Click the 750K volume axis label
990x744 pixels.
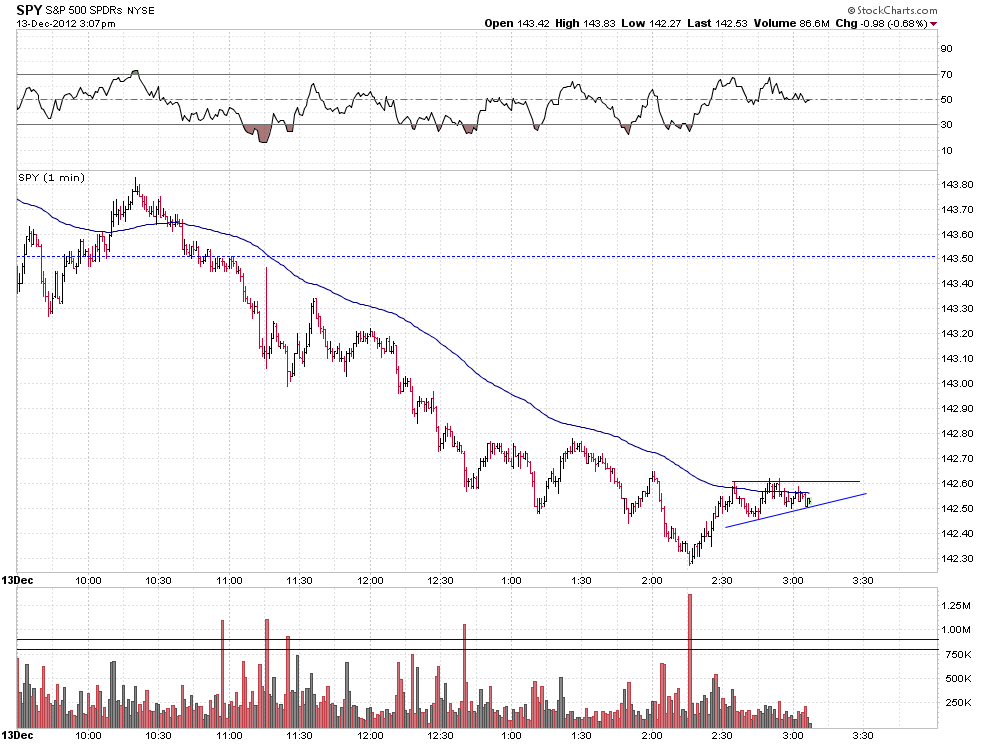click(x=956, y=654)
